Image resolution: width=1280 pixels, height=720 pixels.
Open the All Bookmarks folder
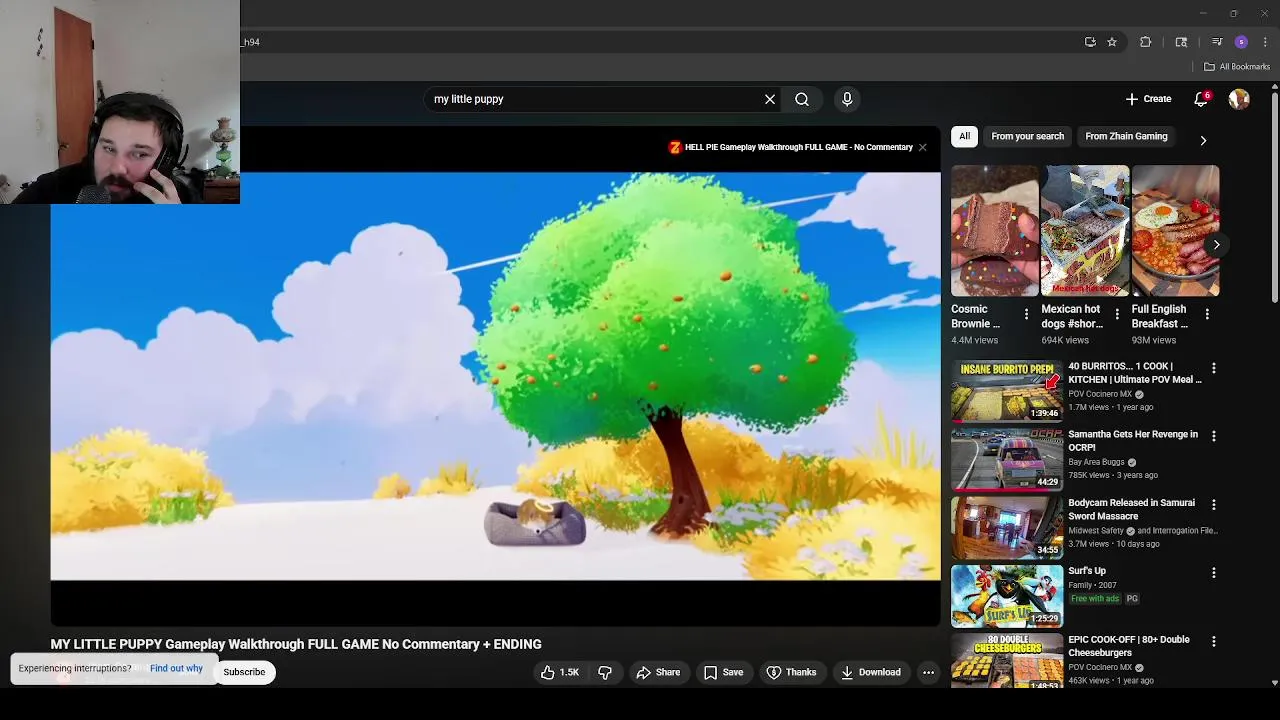[x=1237, y=67]
